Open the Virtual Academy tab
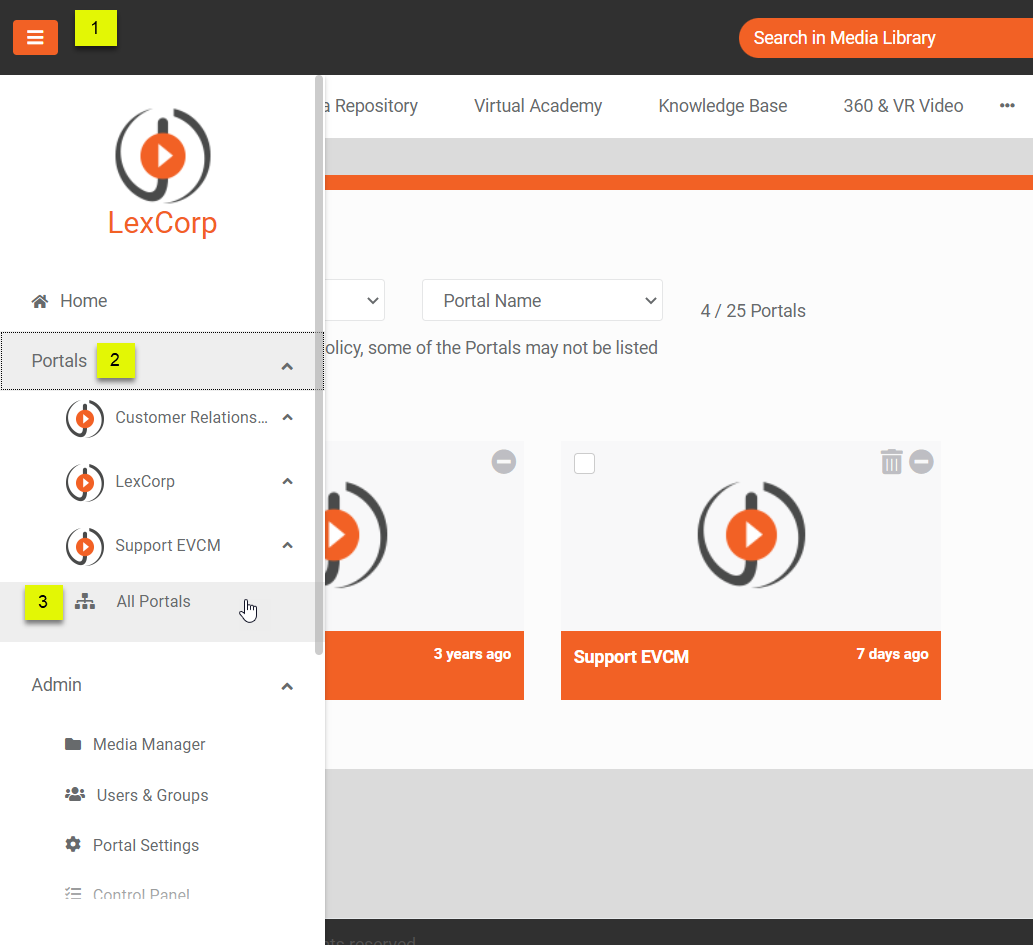Image resolution: width=1033 pixels, height=945 pixels. point(538,106)
